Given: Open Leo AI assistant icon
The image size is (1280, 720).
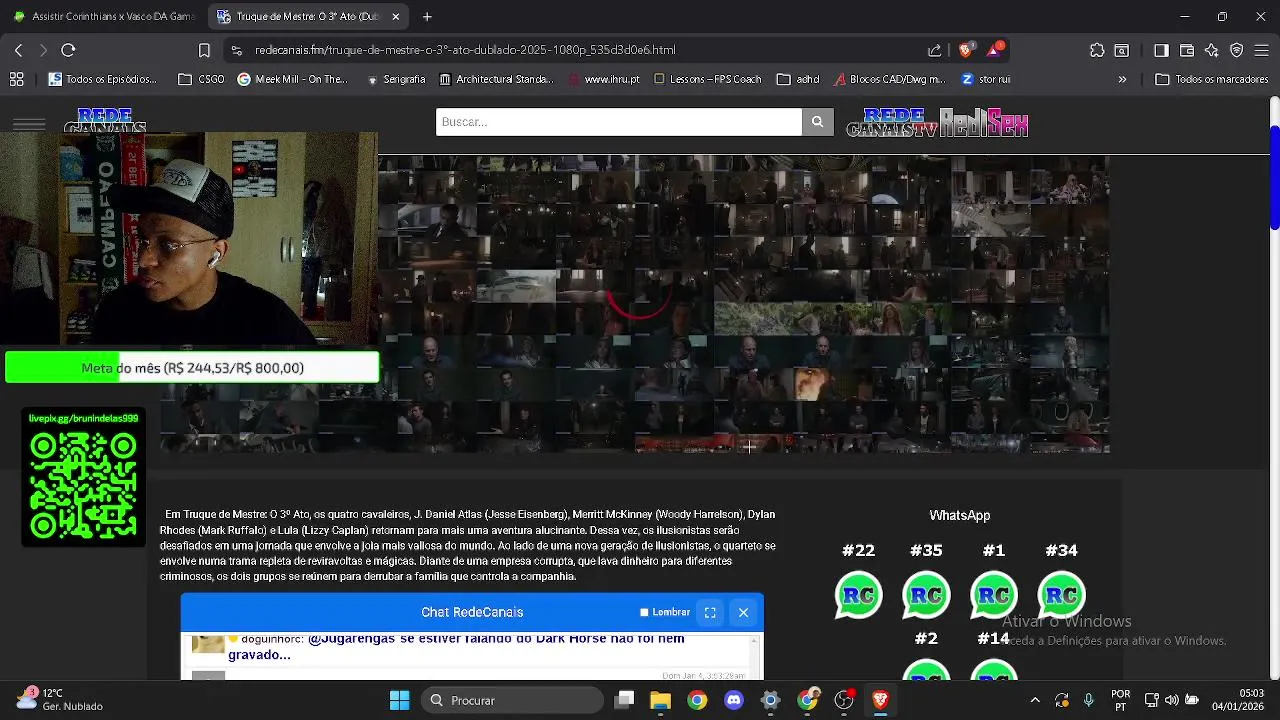Looking at the screenshot, I should pyautogui.click(x=1212, y=50).
